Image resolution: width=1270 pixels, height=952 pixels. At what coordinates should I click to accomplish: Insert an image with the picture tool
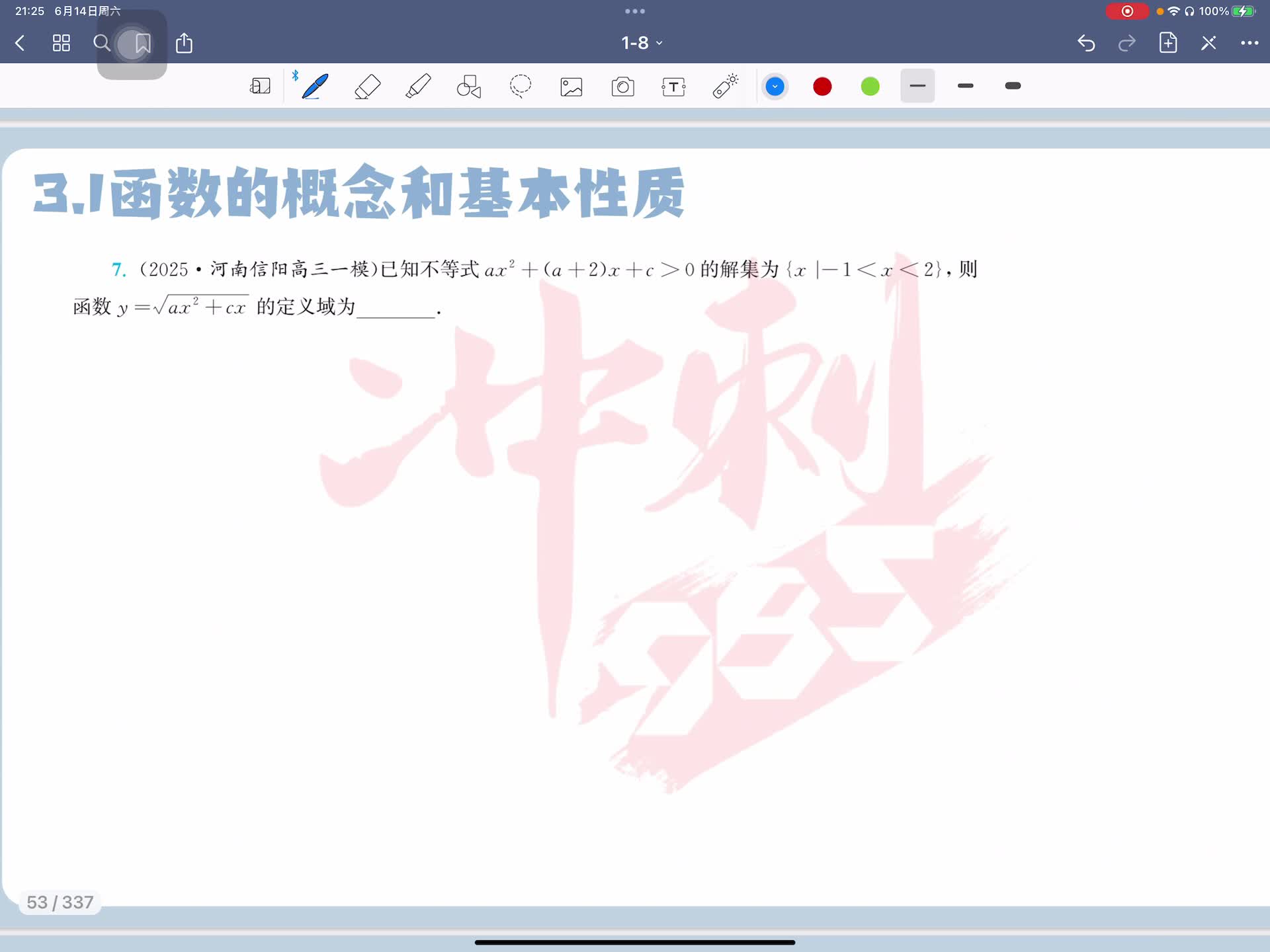[x=571, y=87]
